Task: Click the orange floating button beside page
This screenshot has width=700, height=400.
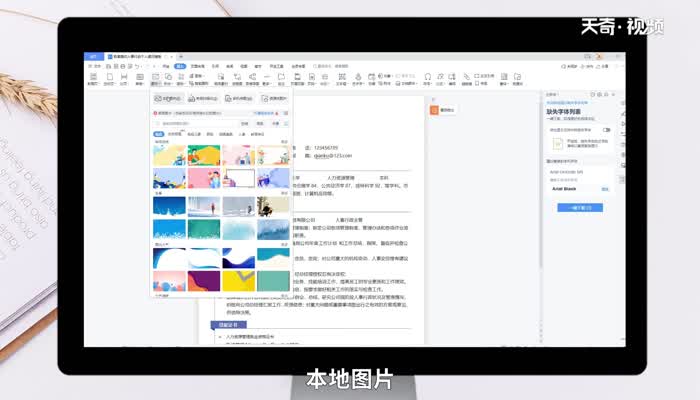Action: 434,110
